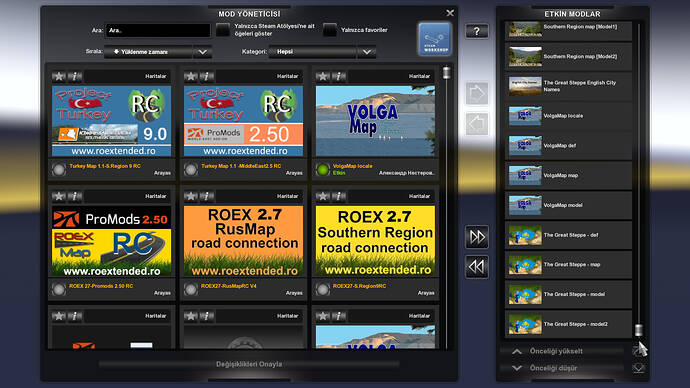Favorite Turkey Map 1.1-S.Region 9 RC star
Viewport: 690px width, 388px height.
tap(59, 76)
